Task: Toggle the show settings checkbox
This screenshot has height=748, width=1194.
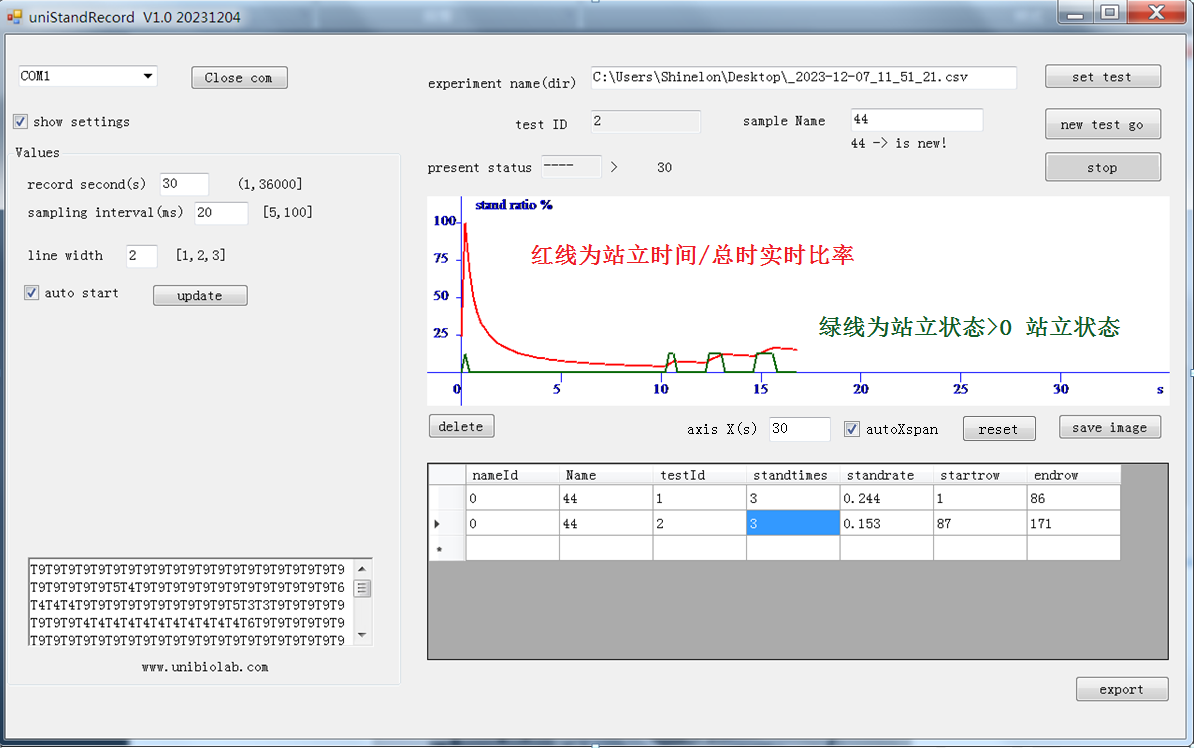Action: coord(21,122)
